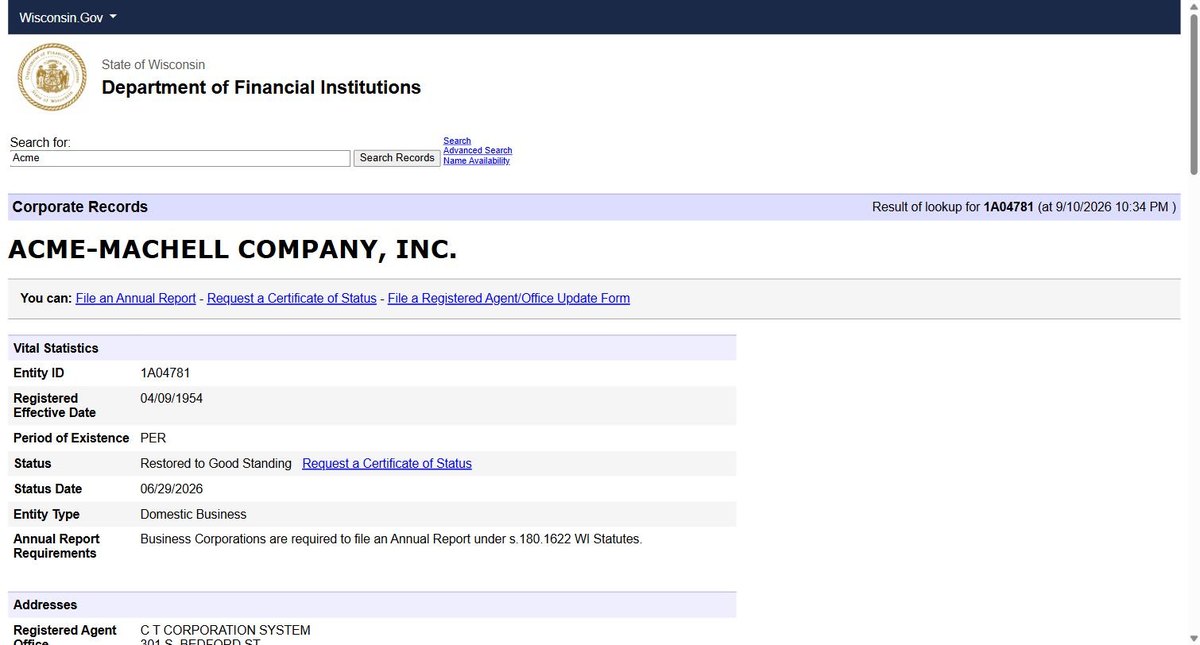Open the Name Availability link
This screenshot has width=1200, height=645.
476,161
